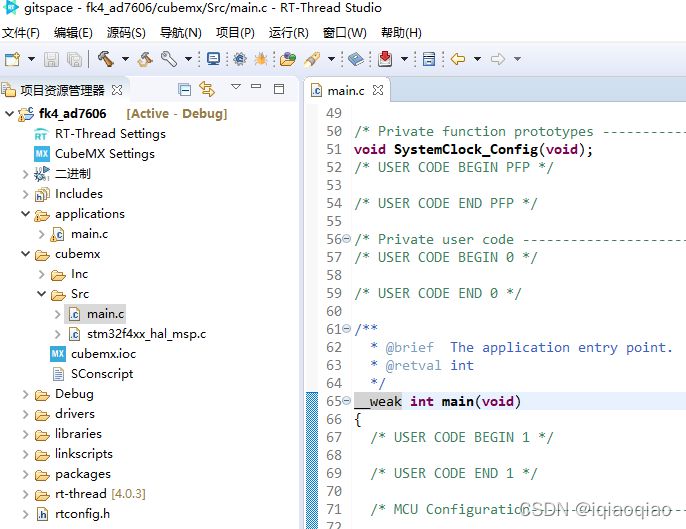Expand the drivers folder
Viewport: 686px width, 529px height.
pos(25,414)
